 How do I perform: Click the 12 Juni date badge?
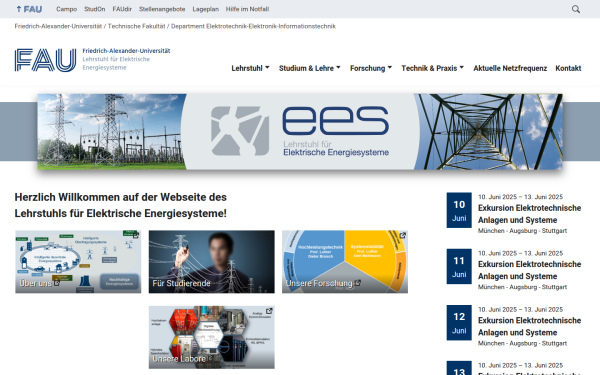[459, 323]
